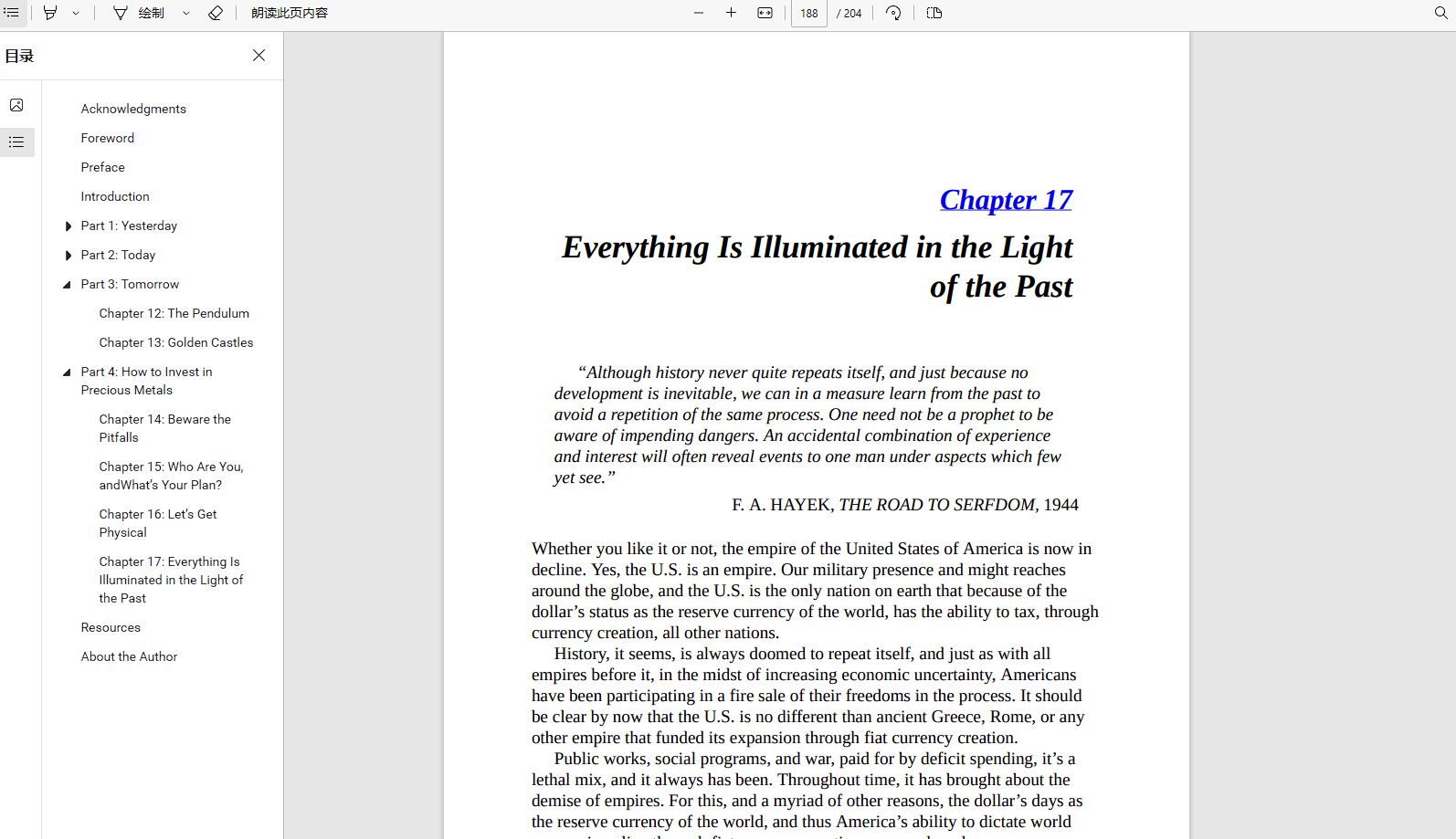The height and width of the screenshot is (839, 1456).
Task: Go to Resources entry
Action: [x=111, y=627]
